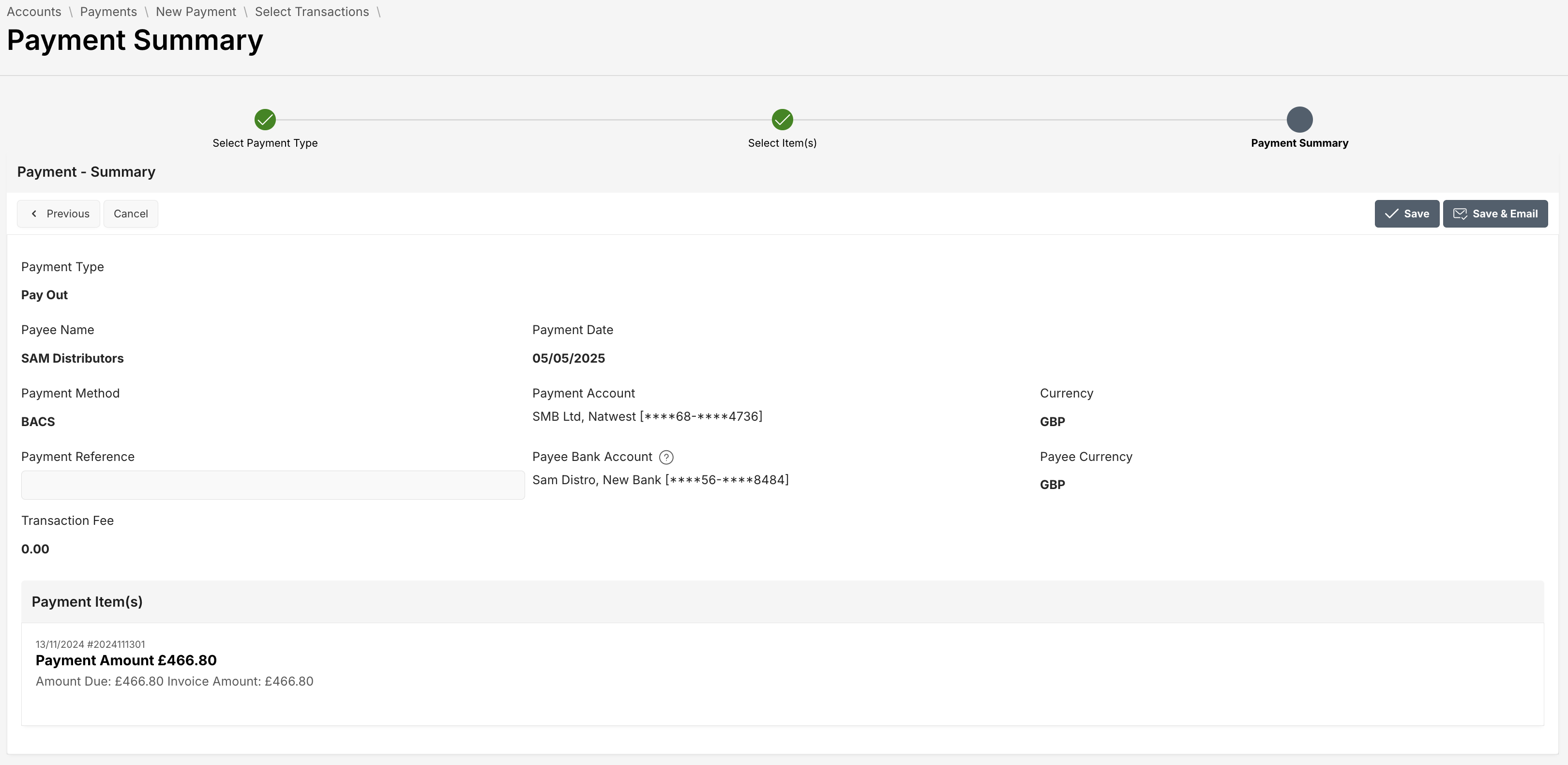Click the Payment - Summary section heading
Image resolution: width=1568 pixels, height=765 pixels.
[87, 172]
